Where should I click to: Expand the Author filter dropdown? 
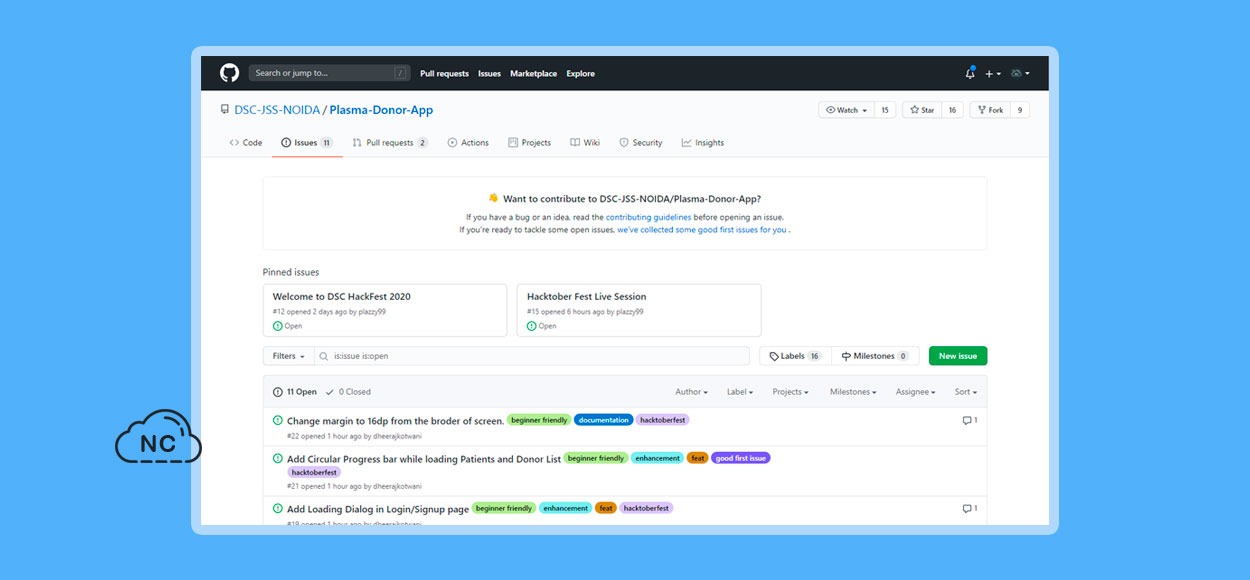click(x=691, y=392)
